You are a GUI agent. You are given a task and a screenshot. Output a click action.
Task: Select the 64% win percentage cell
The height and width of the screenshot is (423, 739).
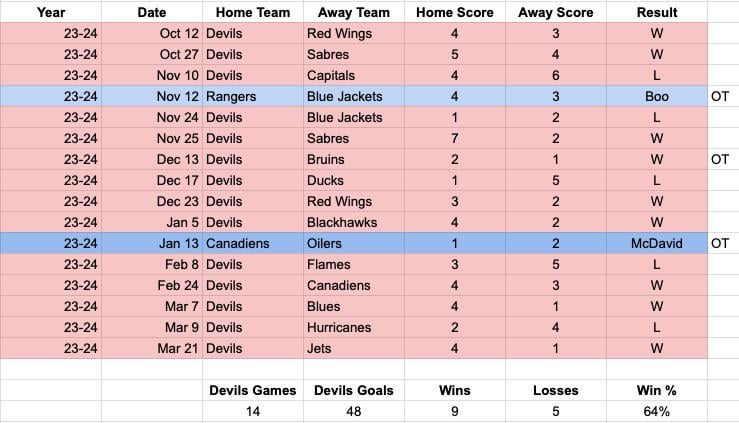pos(657,411)
